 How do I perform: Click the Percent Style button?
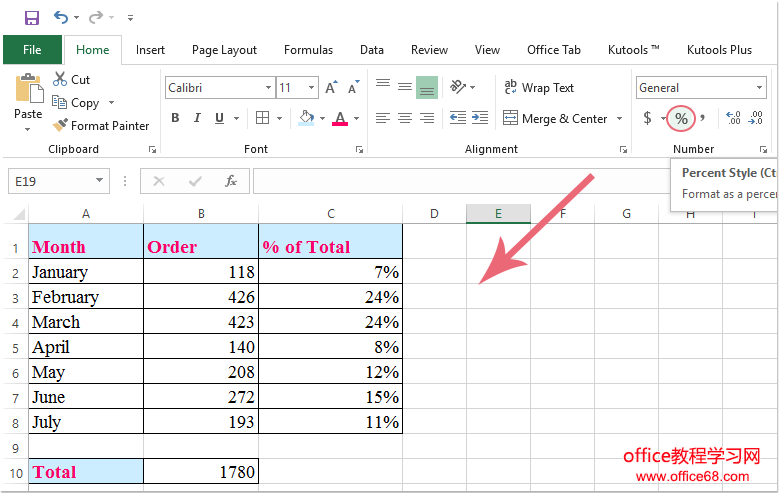pyautogui.click(x=681, y=118)
